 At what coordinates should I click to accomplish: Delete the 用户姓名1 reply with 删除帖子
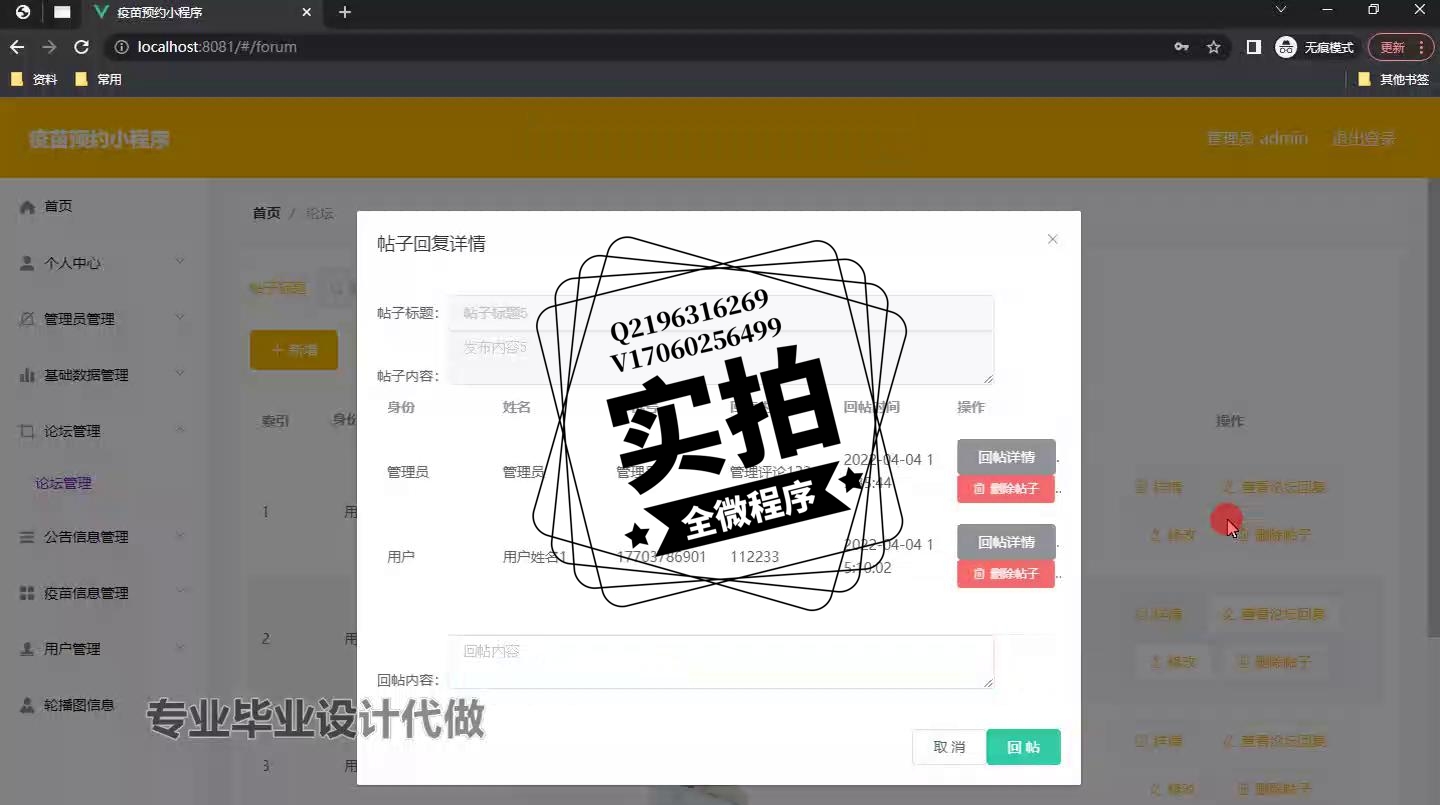pos(1006,574)
